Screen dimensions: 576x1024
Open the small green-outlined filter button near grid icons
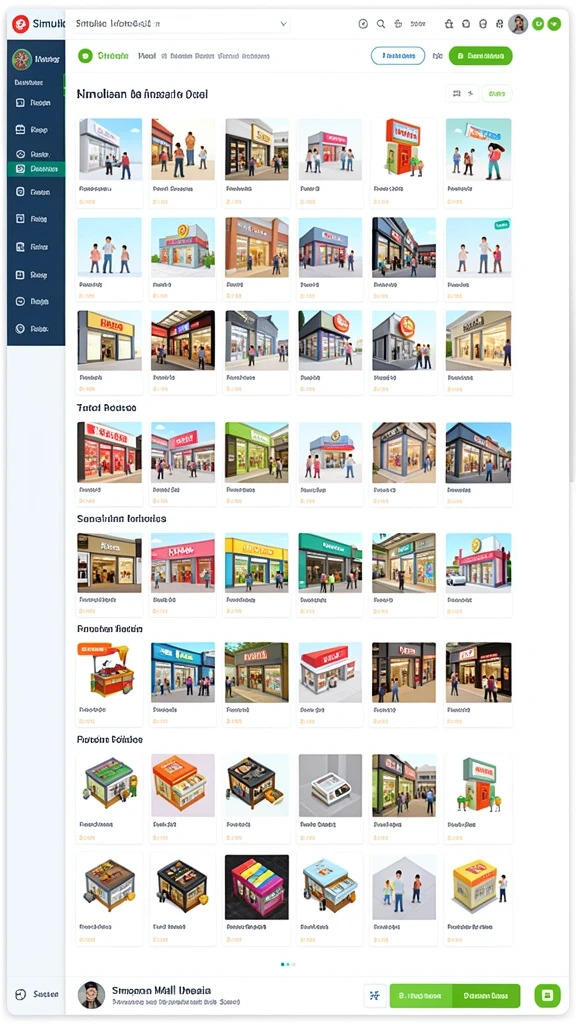tap(497, 94)
